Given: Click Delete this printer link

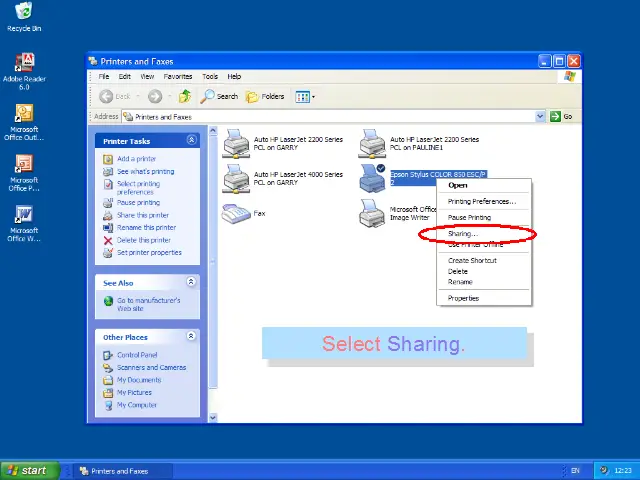Looking at the screenshot, I should [144, 240].
